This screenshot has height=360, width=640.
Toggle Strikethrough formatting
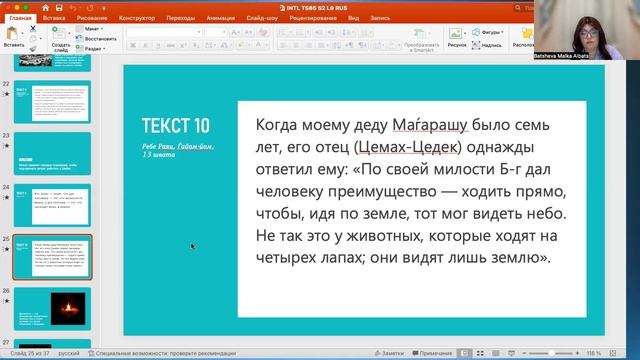(x=171, y=45)
